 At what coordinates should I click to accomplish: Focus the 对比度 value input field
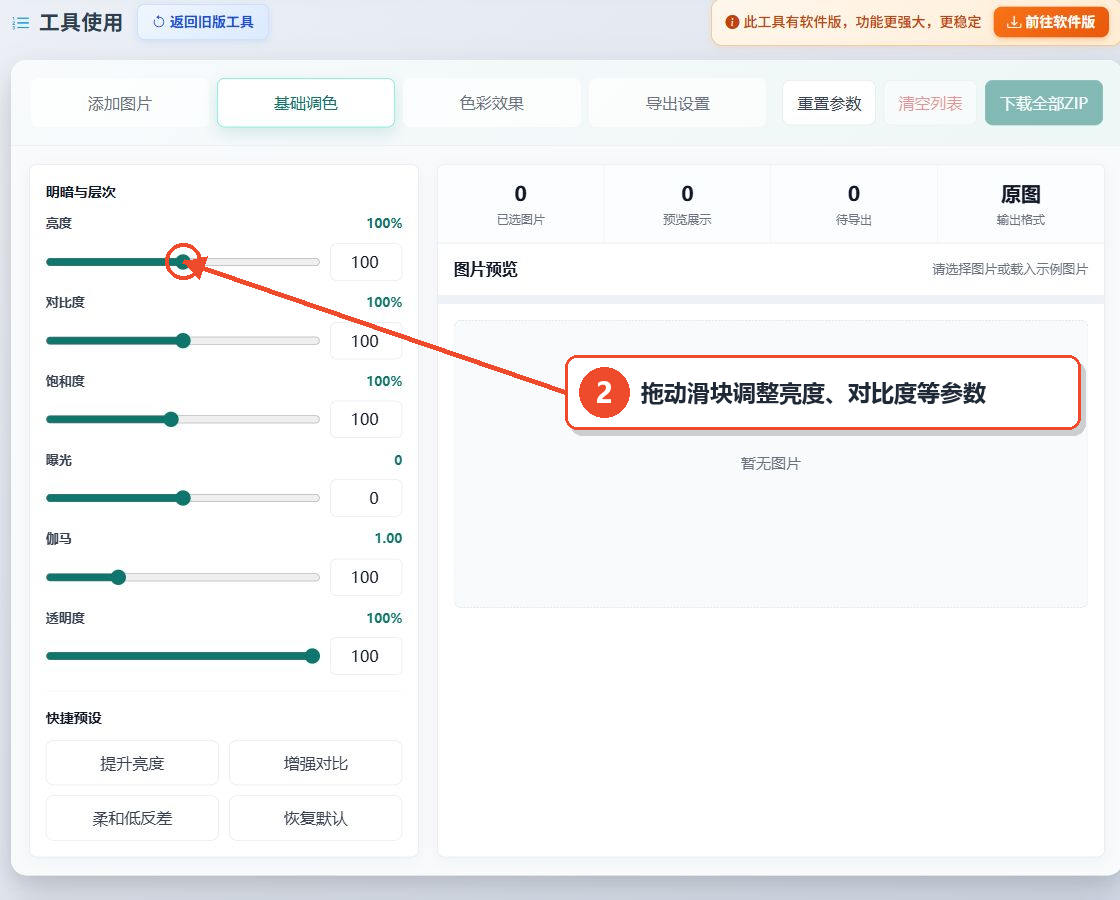point(366,341)
